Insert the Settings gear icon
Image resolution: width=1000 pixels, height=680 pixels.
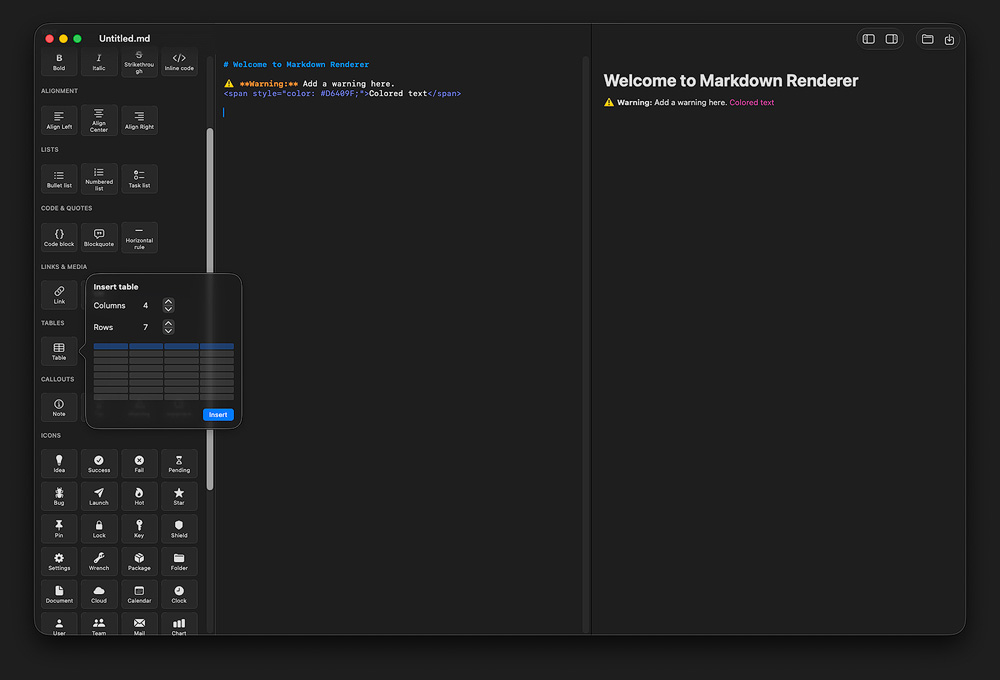59,561
